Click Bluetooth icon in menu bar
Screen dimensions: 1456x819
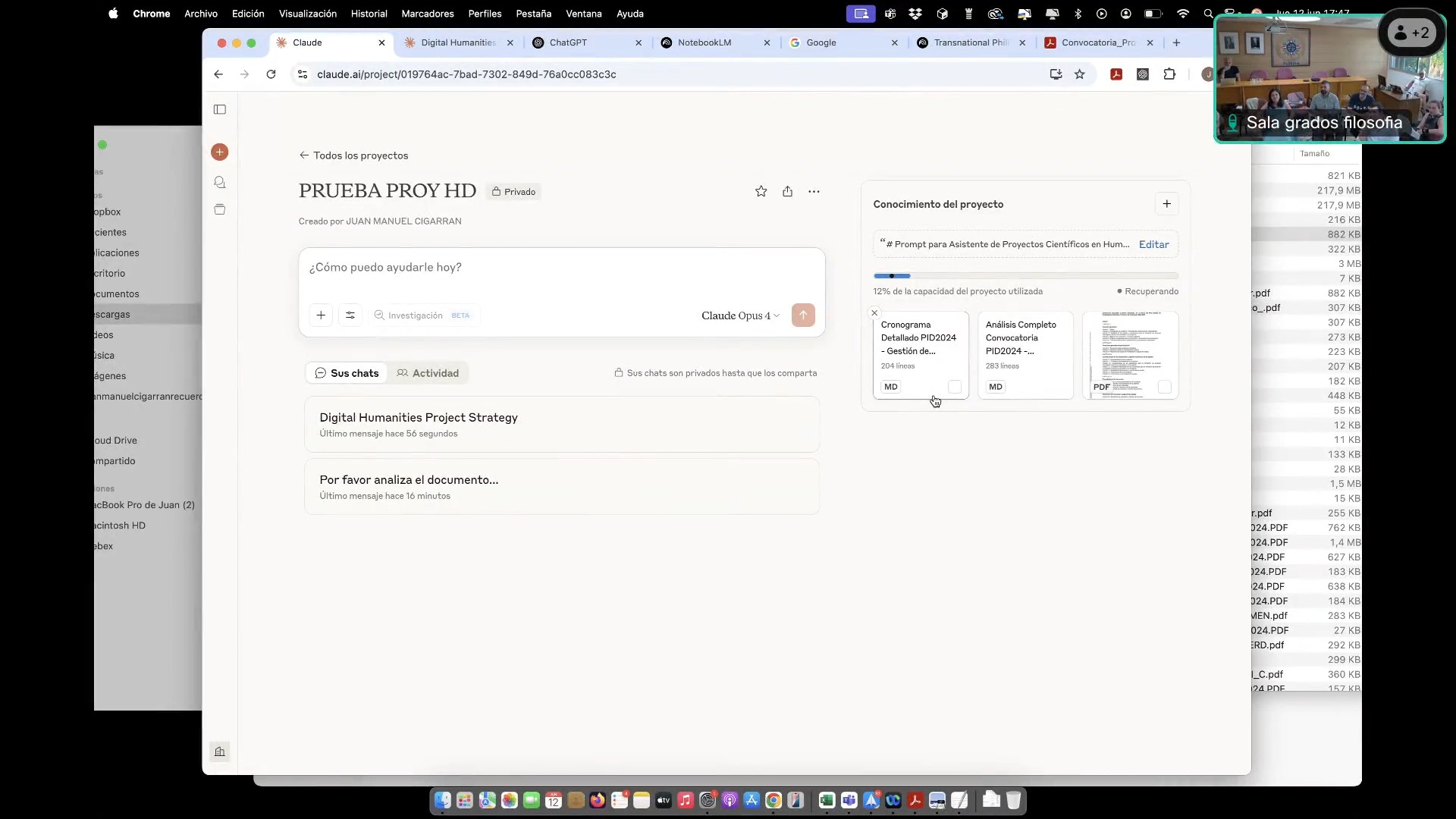(1078, 14)
